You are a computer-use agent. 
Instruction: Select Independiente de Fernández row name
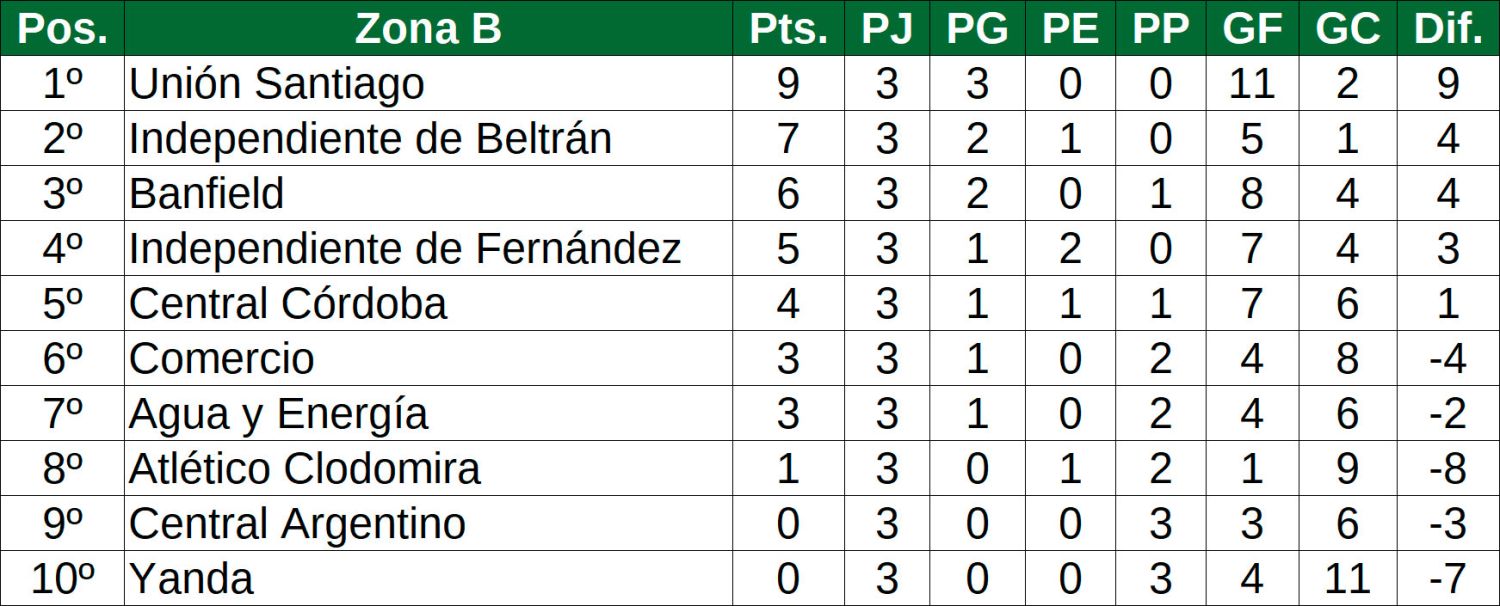pos(405,249)
